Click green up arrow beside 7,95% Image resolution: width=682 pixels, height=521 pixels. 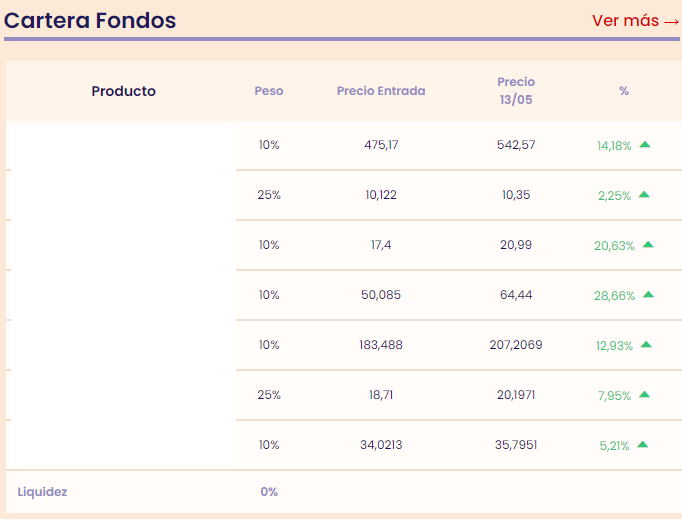click(x=644, y=395)
